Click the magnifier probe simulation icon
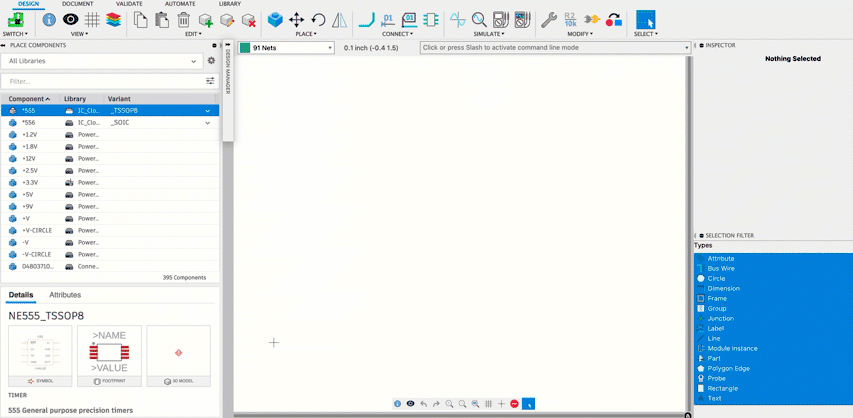The height and width of the screenshot is (418, 853). pos(479,20)
